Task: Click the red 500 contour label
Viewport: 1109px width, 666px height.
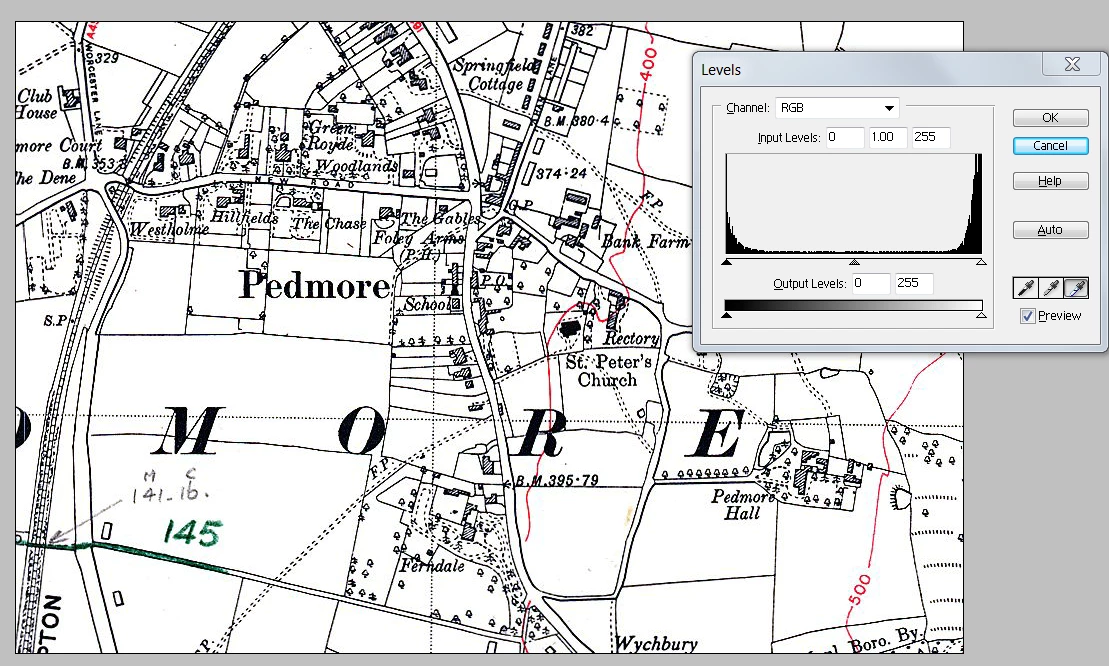Action: coord(859,590)
